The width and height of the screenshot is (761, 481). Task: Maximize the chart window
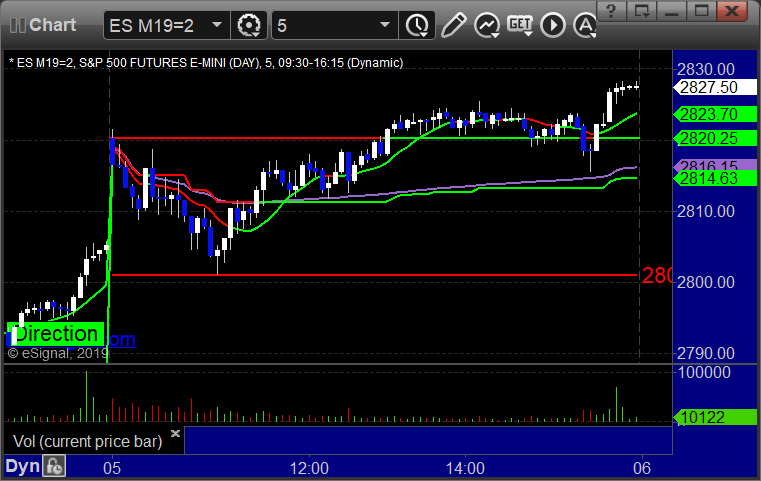point(702,11)
